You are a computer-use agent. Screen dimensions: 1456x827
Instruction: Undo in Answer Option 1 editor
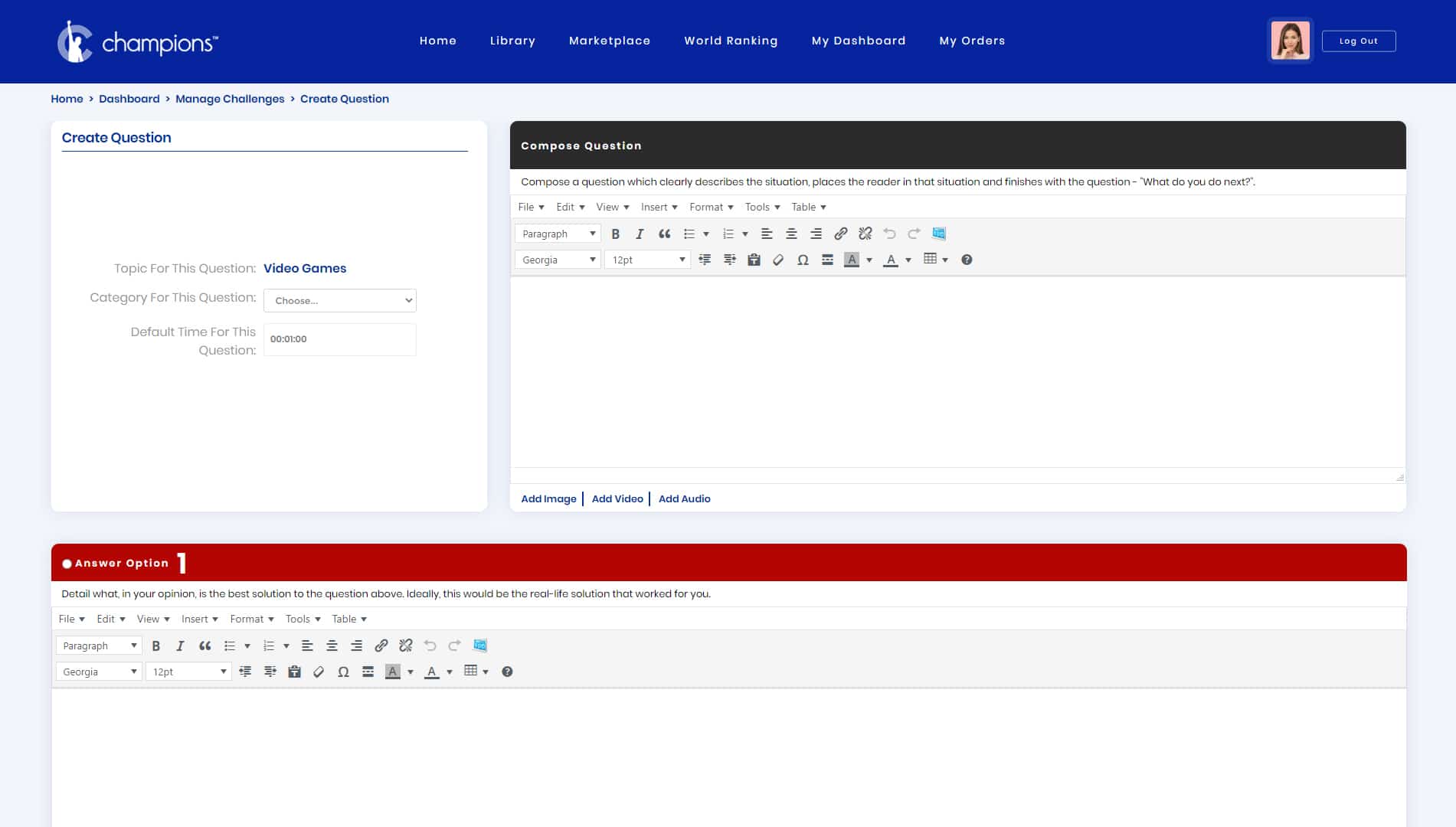pyautogui.click(x=430, y=646)
